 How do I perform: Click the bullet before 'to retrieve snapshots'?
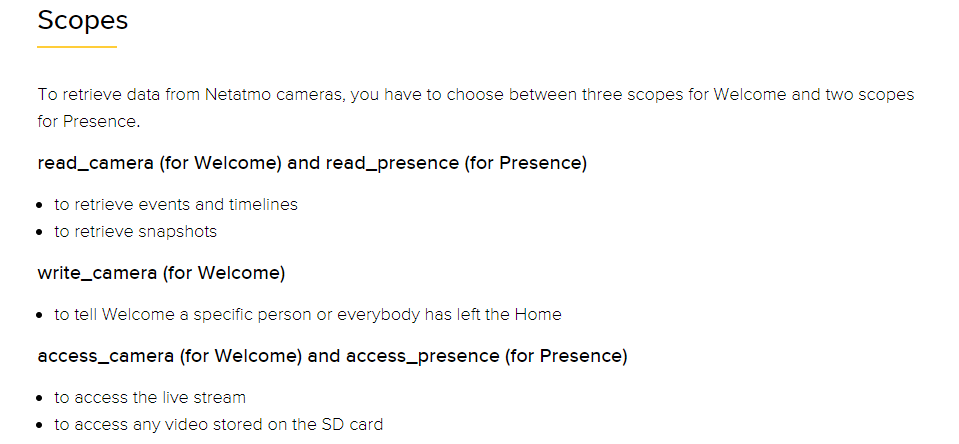point(40,232)
